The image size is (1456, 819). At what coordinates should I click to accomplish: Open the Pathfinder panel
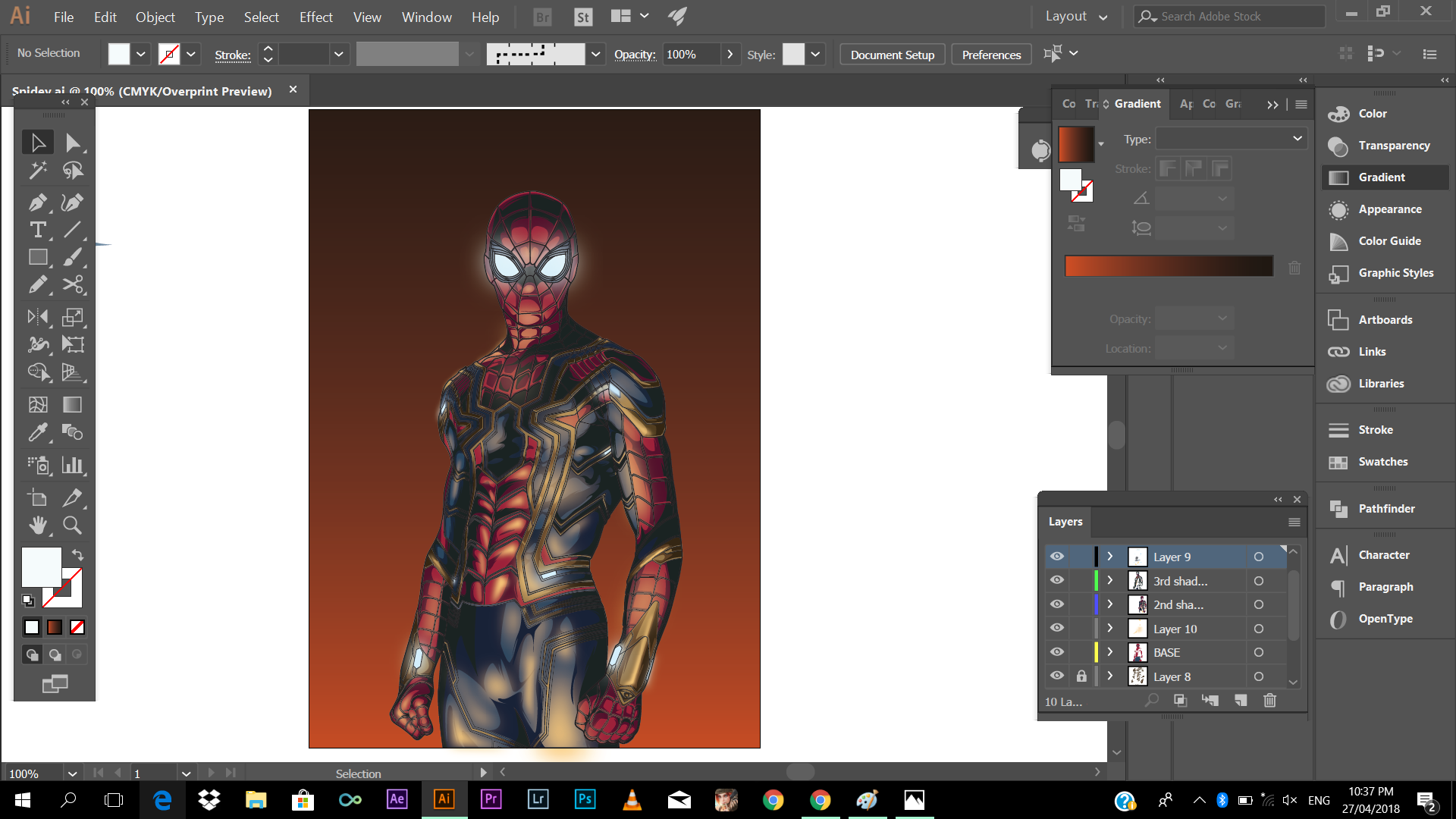pos(1385,509)
